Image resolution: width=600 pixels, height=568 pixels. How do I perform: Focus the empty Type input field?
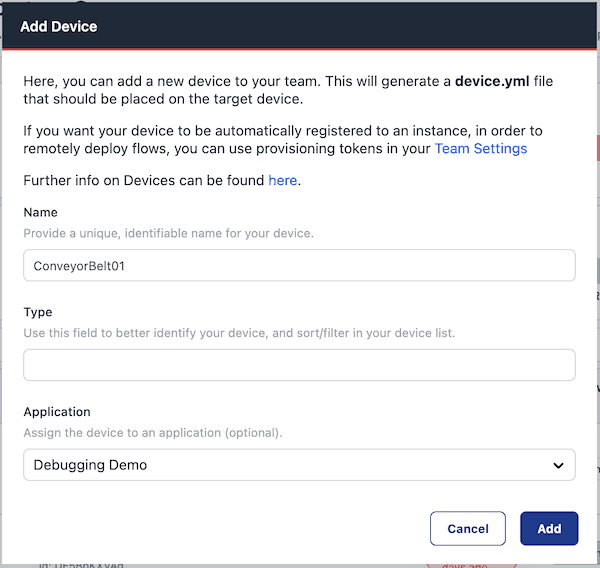[299, 365]
